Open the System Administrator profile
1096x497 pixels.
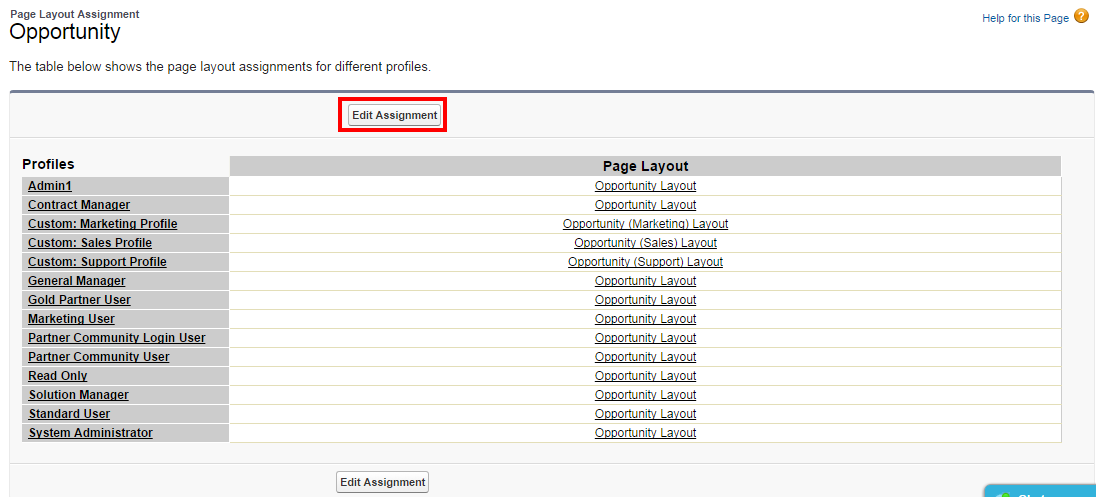click(x=90, y=433)
